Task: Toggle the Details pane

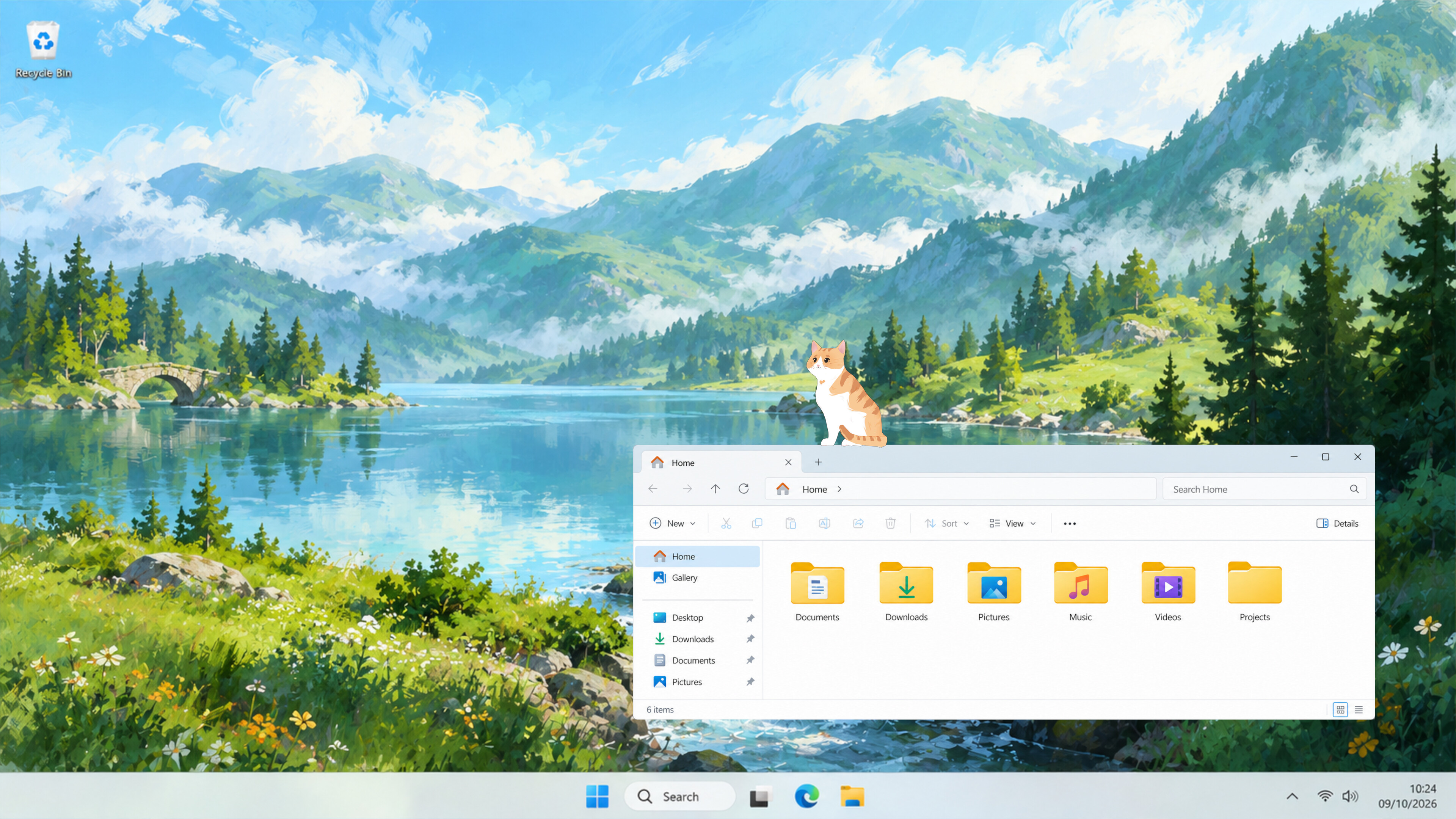Action: (1337, 523)
